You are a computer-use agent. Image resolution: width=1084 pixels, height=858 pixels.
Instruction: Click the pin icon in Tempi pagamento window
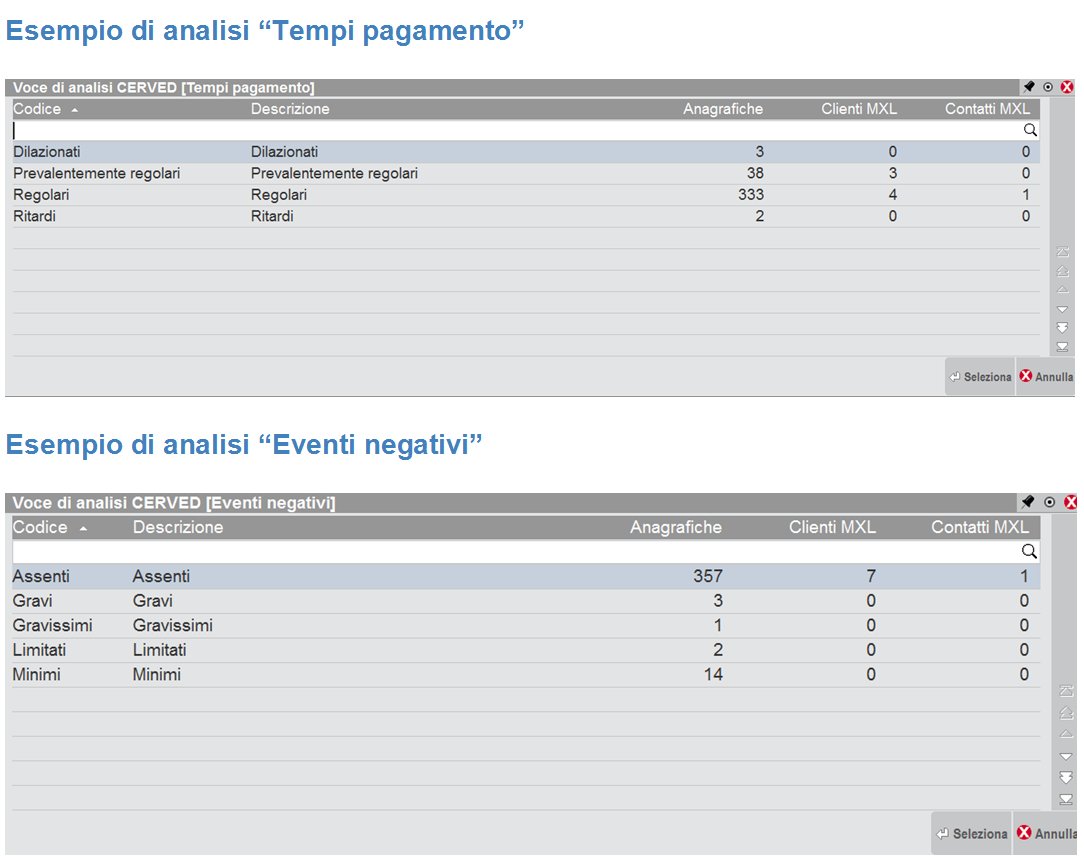pyautogui.click(x=1029, y=87)
